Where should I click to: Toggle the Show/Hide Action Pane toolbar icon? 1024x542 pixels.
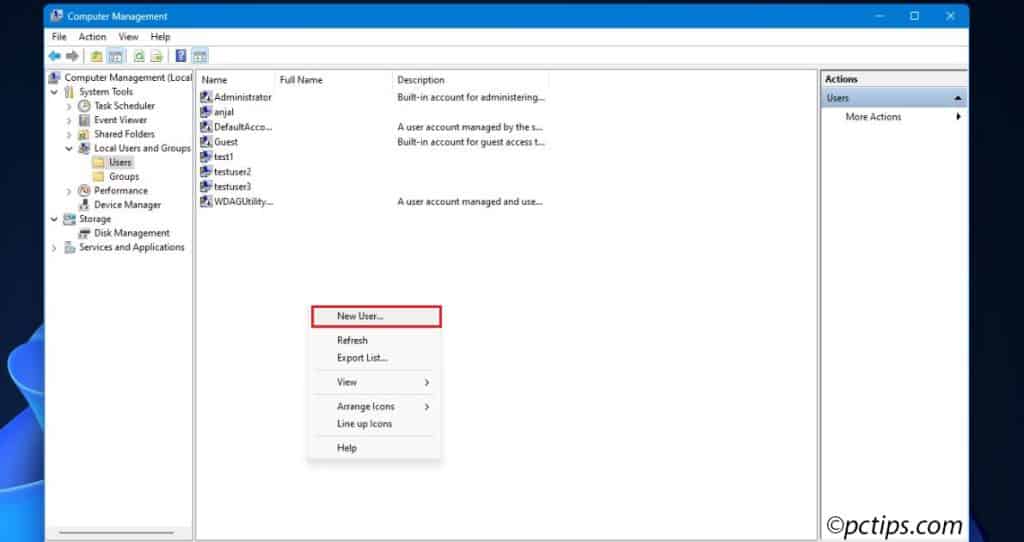tap(199, 56)
